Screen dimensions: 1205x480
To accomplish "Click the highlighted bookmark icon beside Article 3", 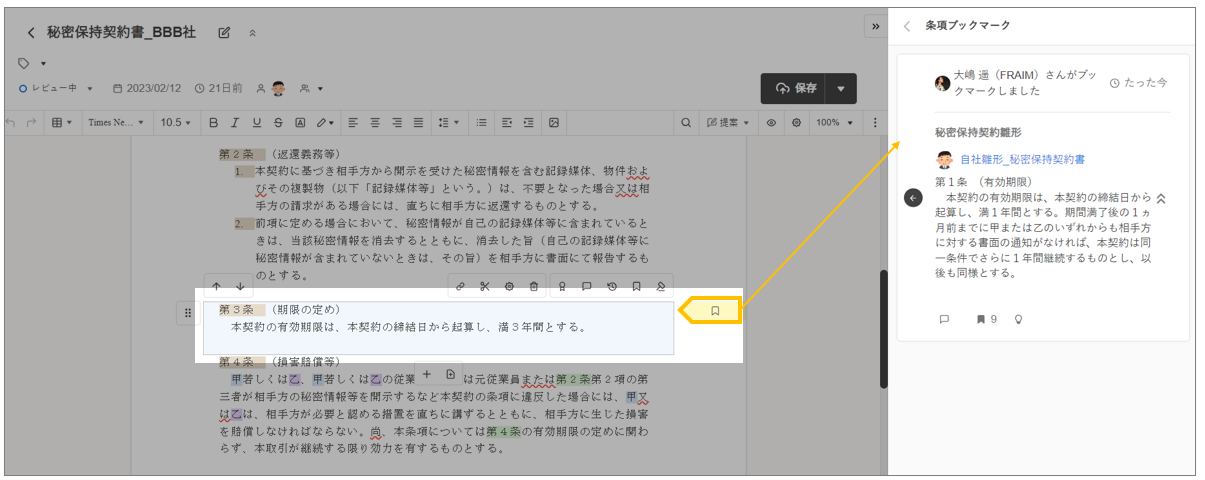I will [x=715, y=311].
